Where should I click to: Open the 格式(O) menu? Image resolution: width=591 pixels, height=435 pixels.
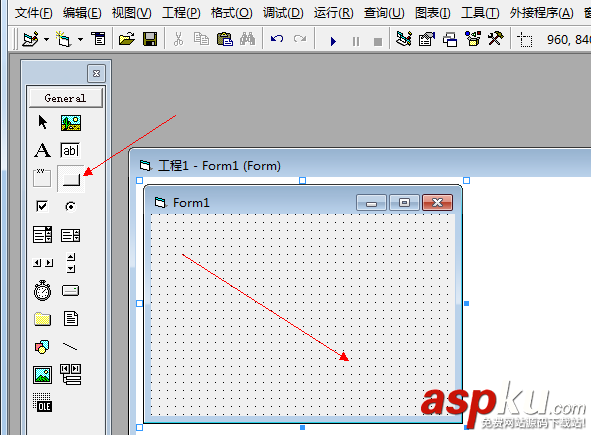(231, 13)
